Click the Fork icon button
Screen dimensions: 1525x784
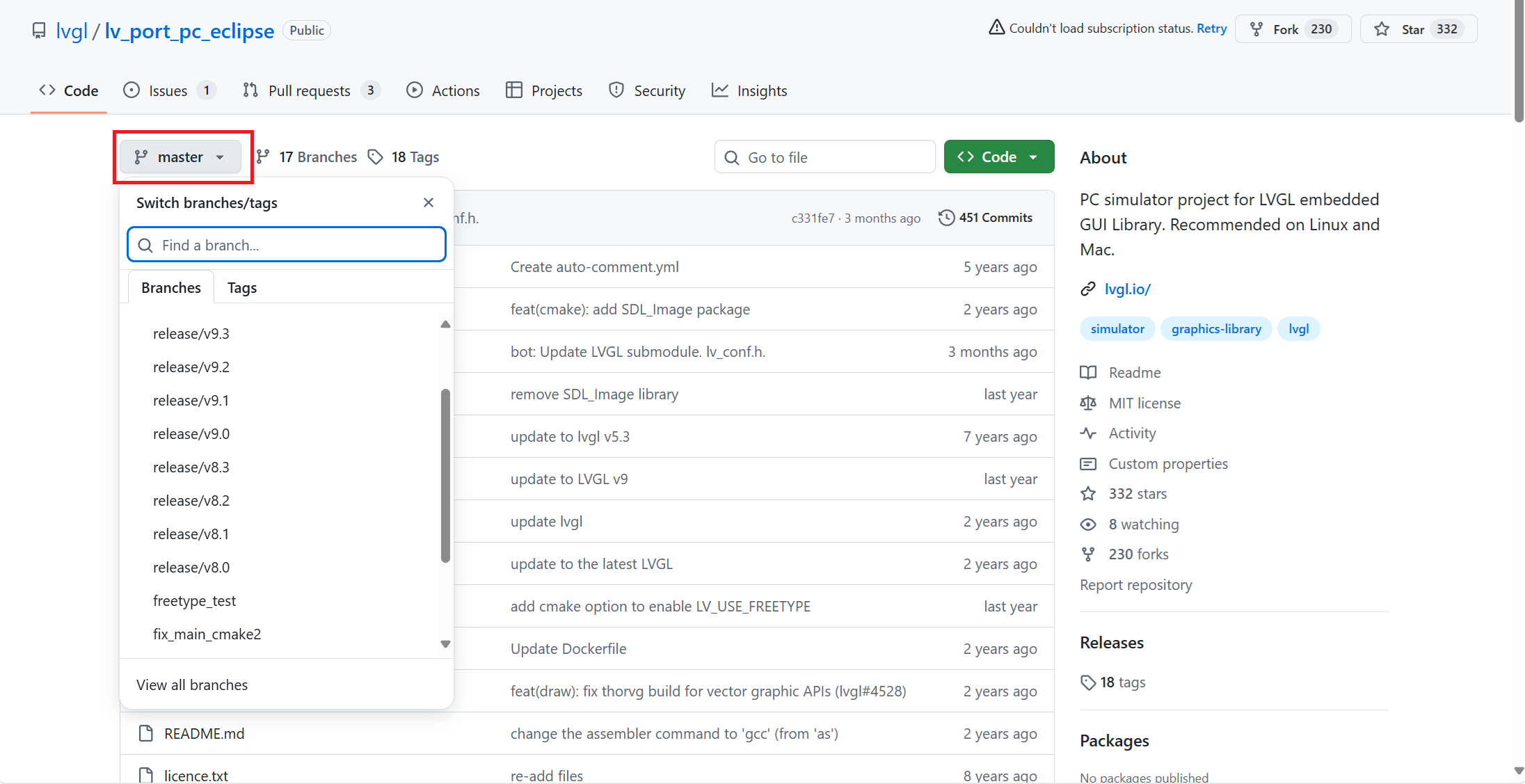pos(1256,29)
